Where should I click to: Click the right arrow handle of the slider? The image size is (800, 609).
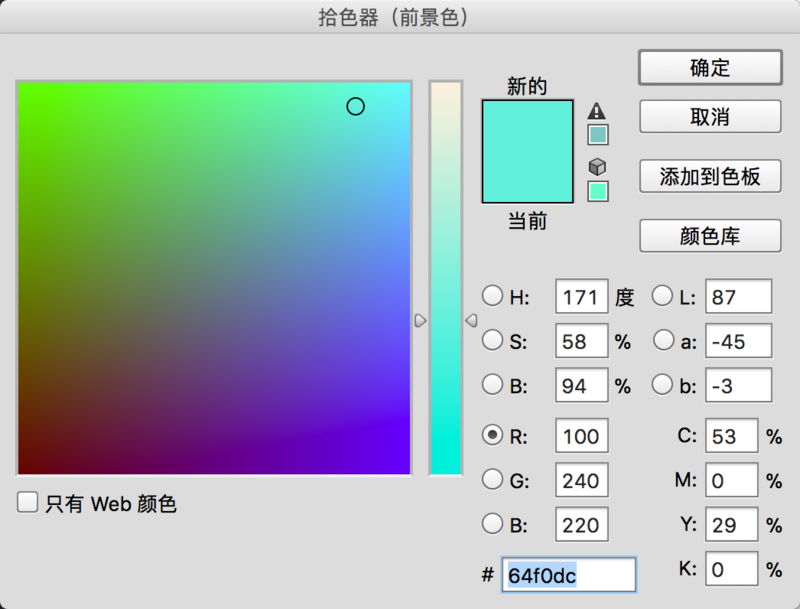point(471,320)
